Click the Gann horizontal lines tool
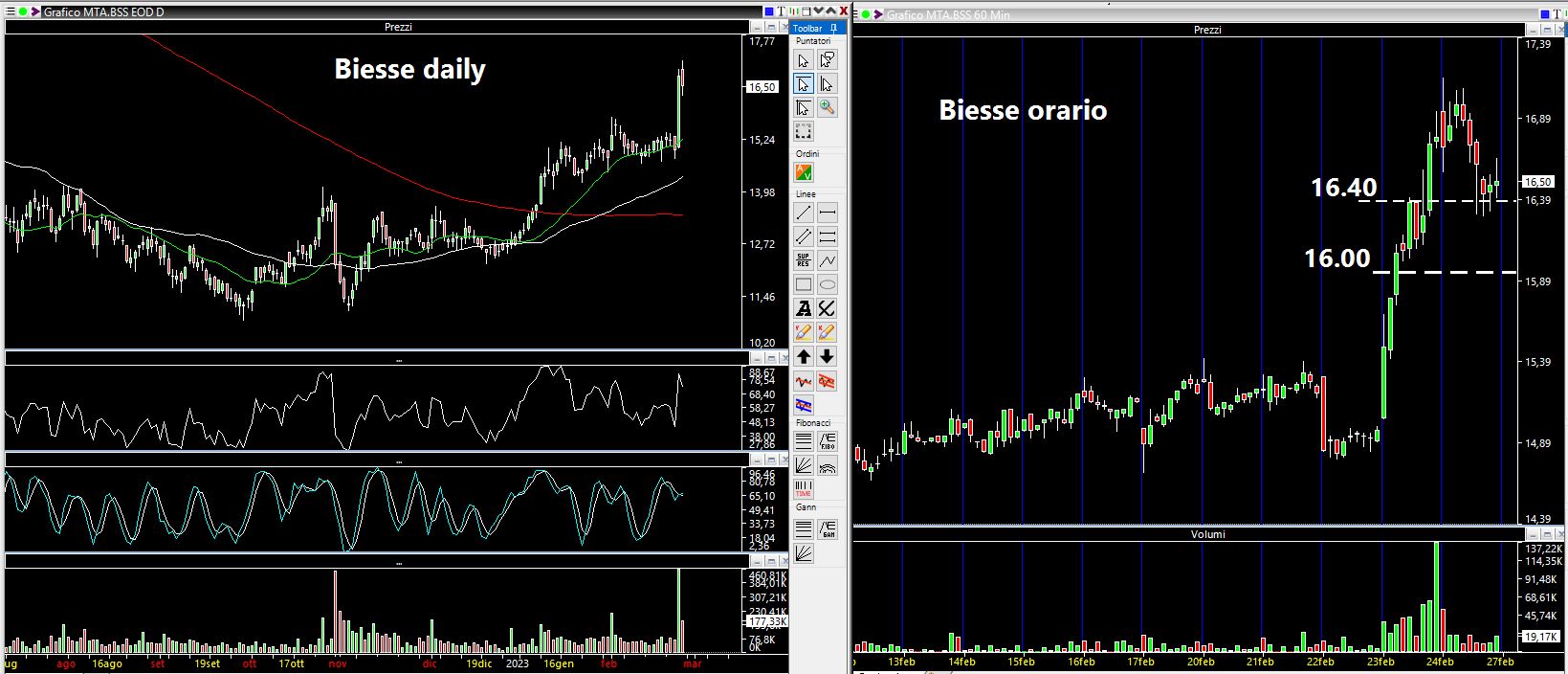The width and height of the screenshot is (1568, 674). 804,528
